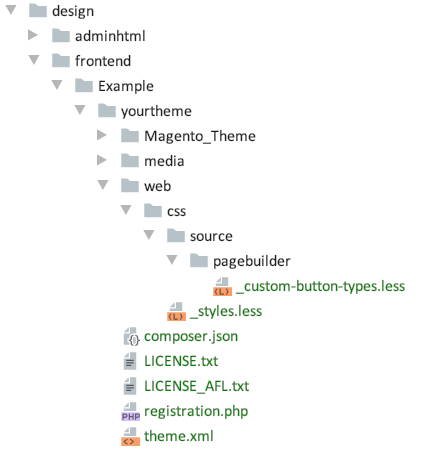Collapse the frontend folder arrow
The width and height of the screenshot is (445, 450).
34,60
